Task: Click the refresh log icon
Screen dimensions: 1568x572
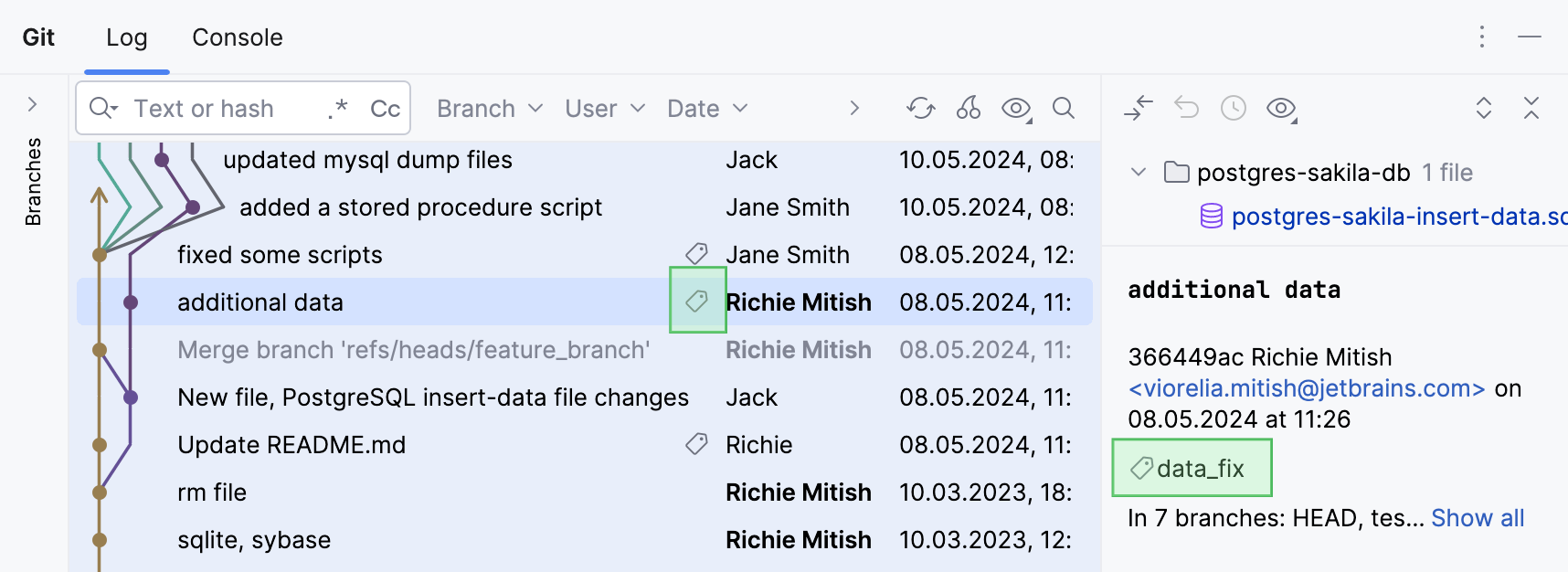Action: (x=921, y=109)
